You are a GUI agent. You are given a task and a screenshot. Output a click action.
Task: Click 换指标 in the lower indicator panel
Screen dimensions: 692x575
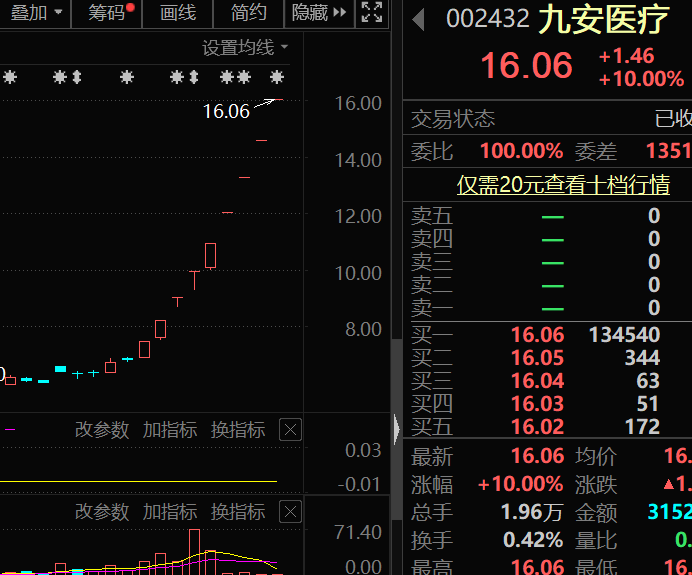(x=238, y=512)
